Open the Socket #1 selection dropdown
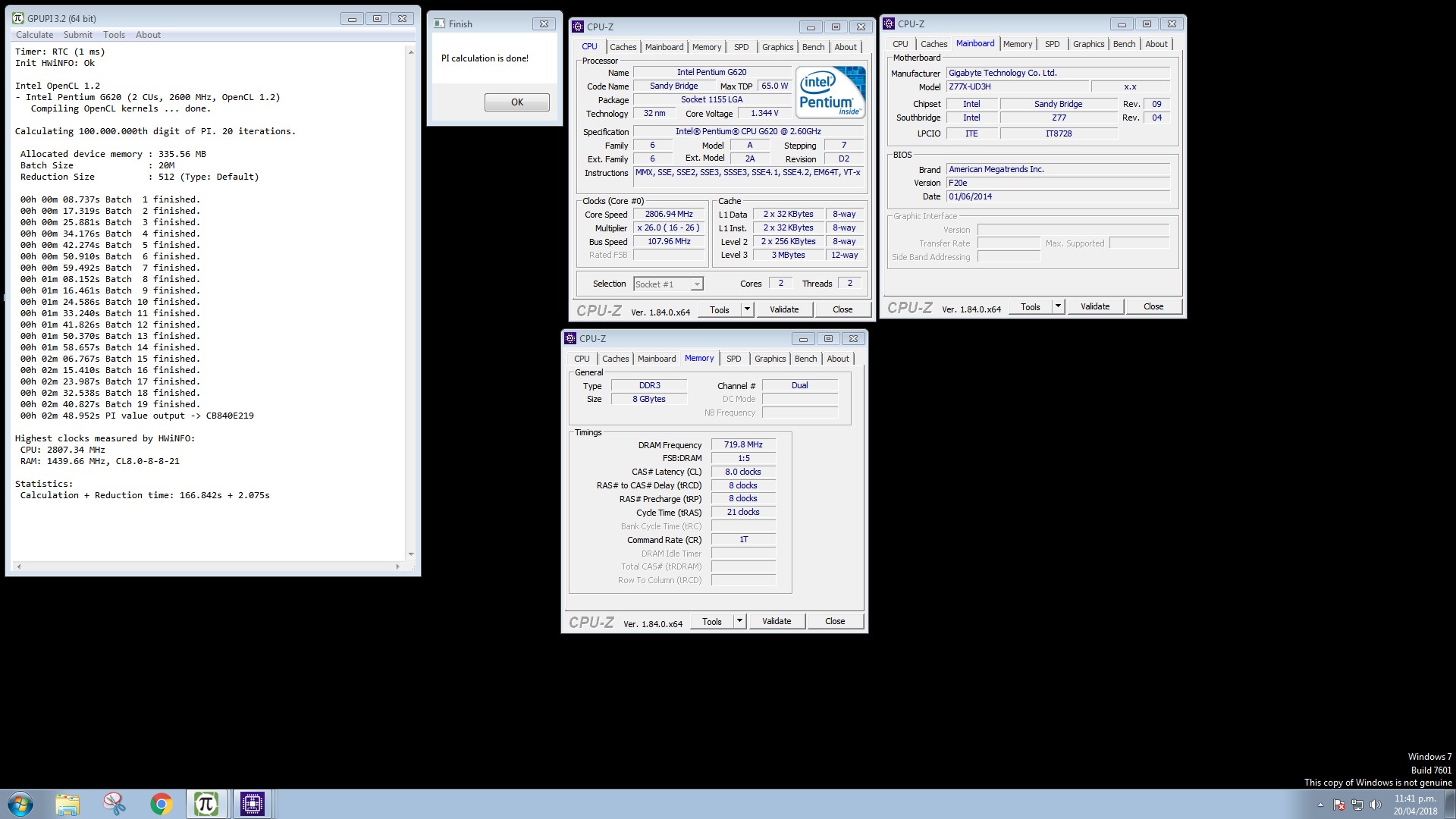Image resolution: width=1456 pixels, height=819 pixels. (668, 284)
